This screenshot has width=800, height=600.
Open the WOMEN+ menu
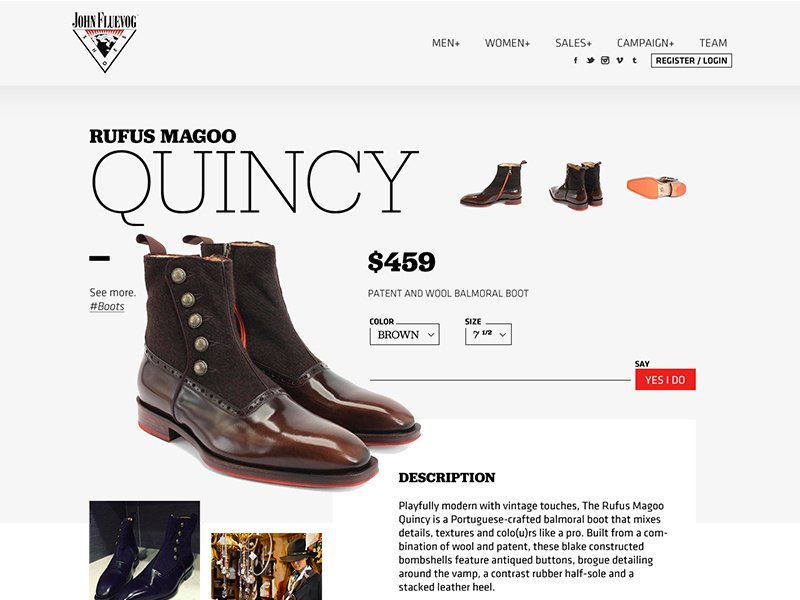click(508, 43)
